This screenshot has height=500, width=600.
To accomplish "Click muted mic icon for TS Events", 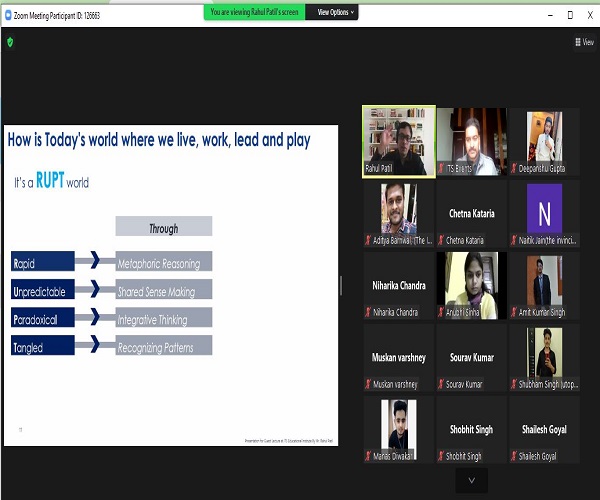I will coord(441,168).
